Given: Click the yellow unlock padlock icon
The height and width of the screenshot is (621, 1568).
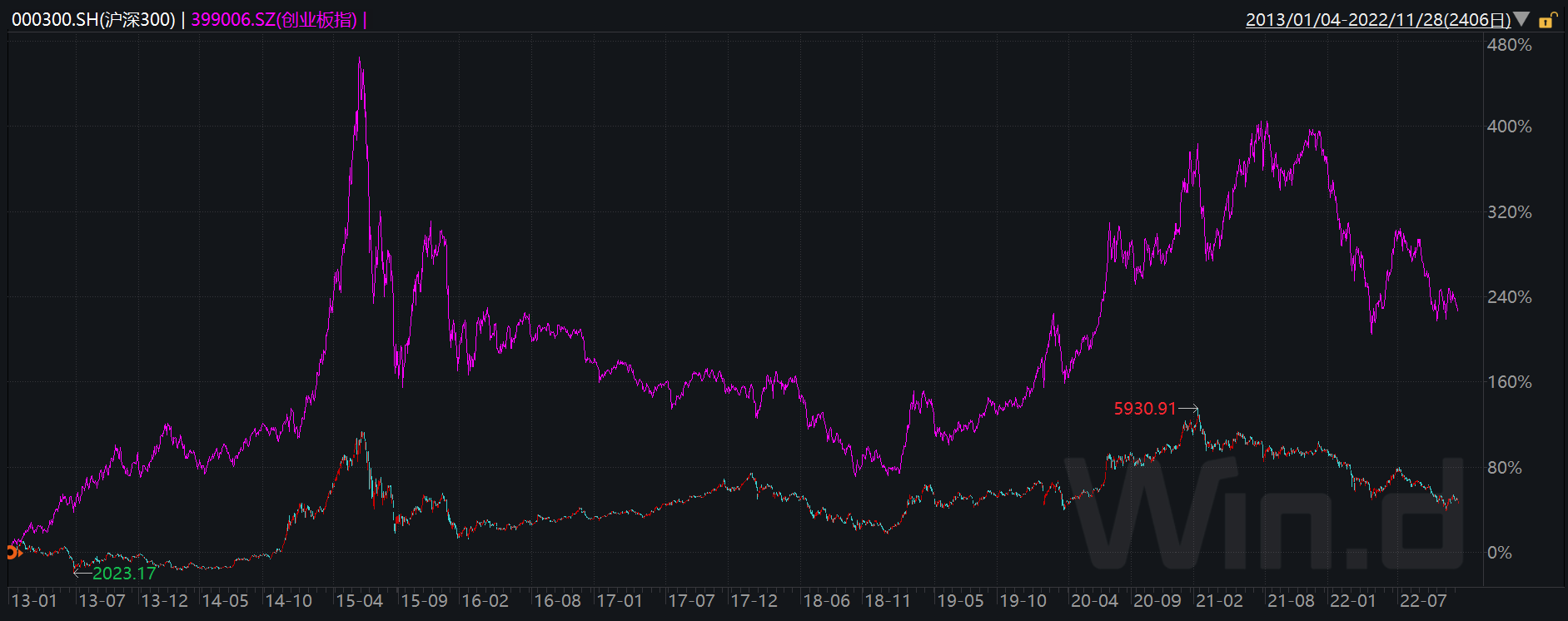Looking at the screenshot, I should tap(1547, 20).
